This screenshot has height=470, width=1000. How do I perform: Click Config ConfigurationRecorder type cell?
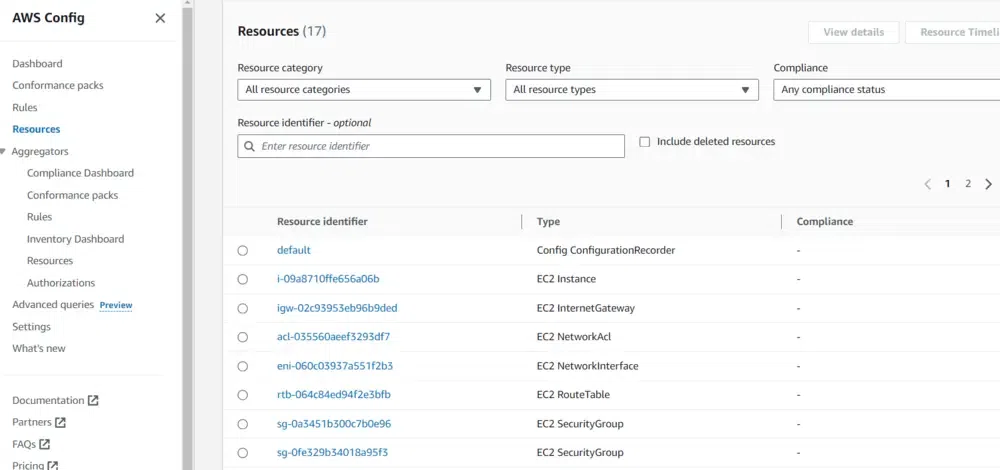606,250
